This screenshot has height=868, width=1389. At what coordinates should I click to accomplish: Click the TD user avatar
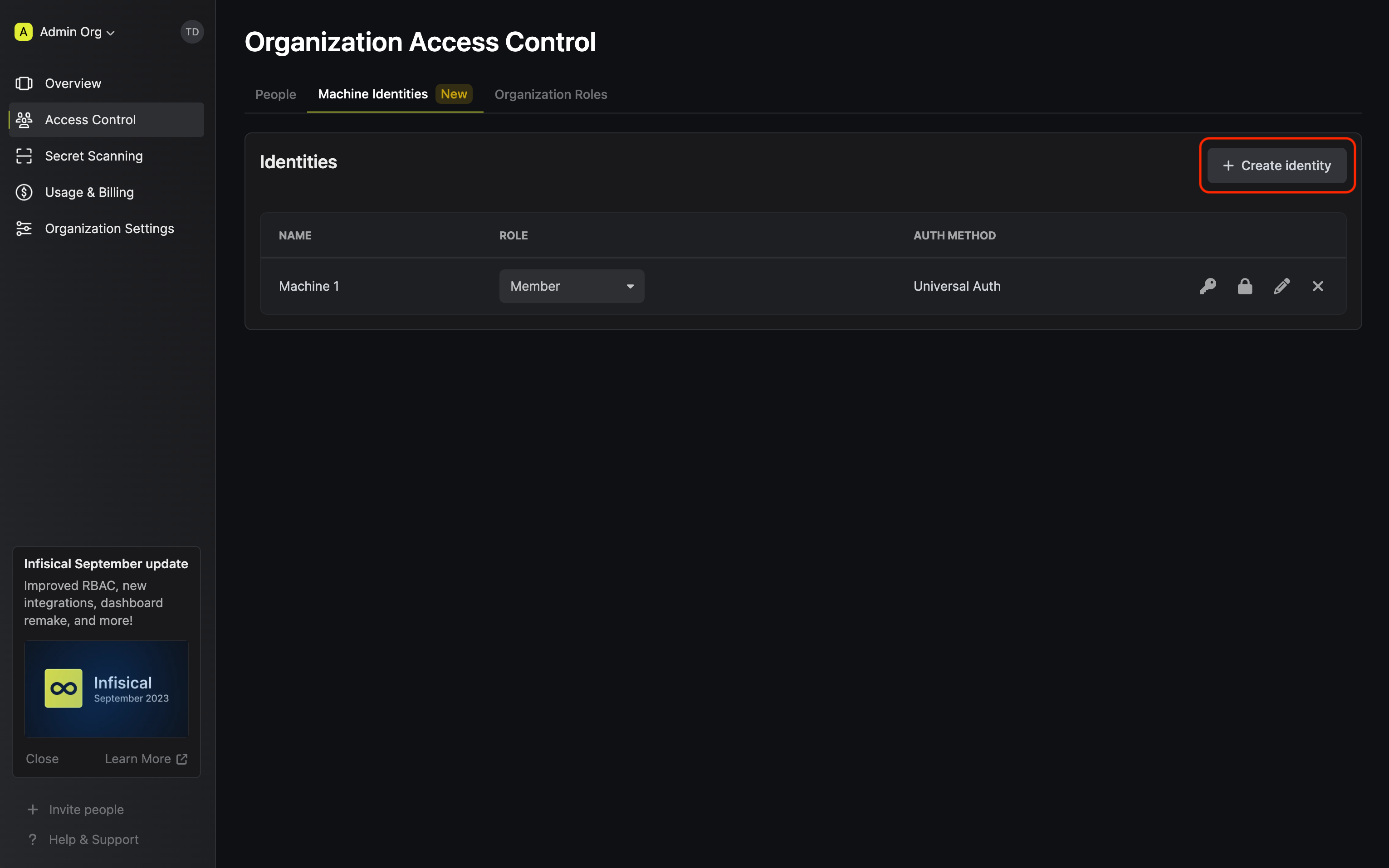(192, 32)
